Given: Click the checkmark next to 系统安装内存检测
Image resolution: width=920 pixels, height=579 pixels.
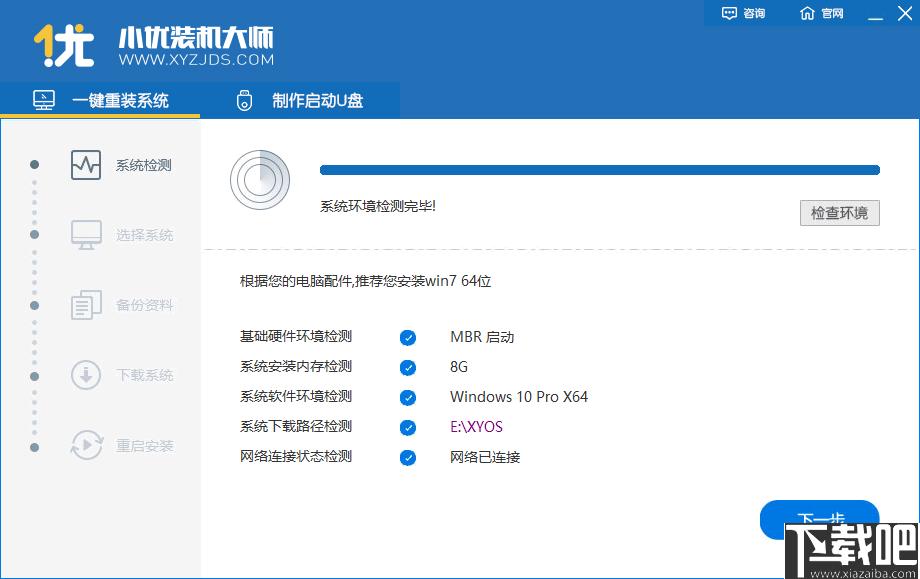Looking at the screenshot, I should (x=408, y=367).
